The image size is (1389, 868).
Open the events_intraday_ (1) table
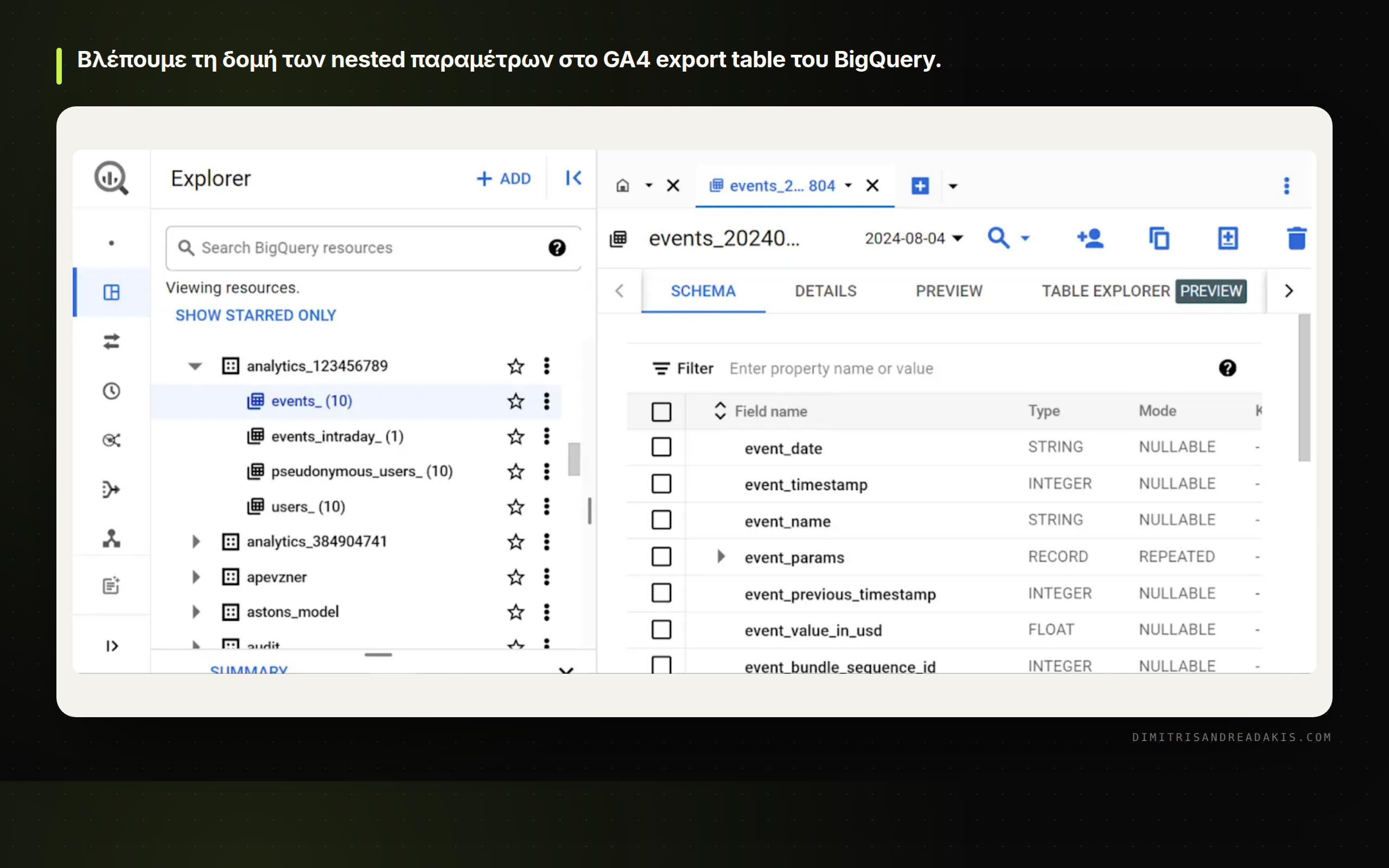pos(337,436)
